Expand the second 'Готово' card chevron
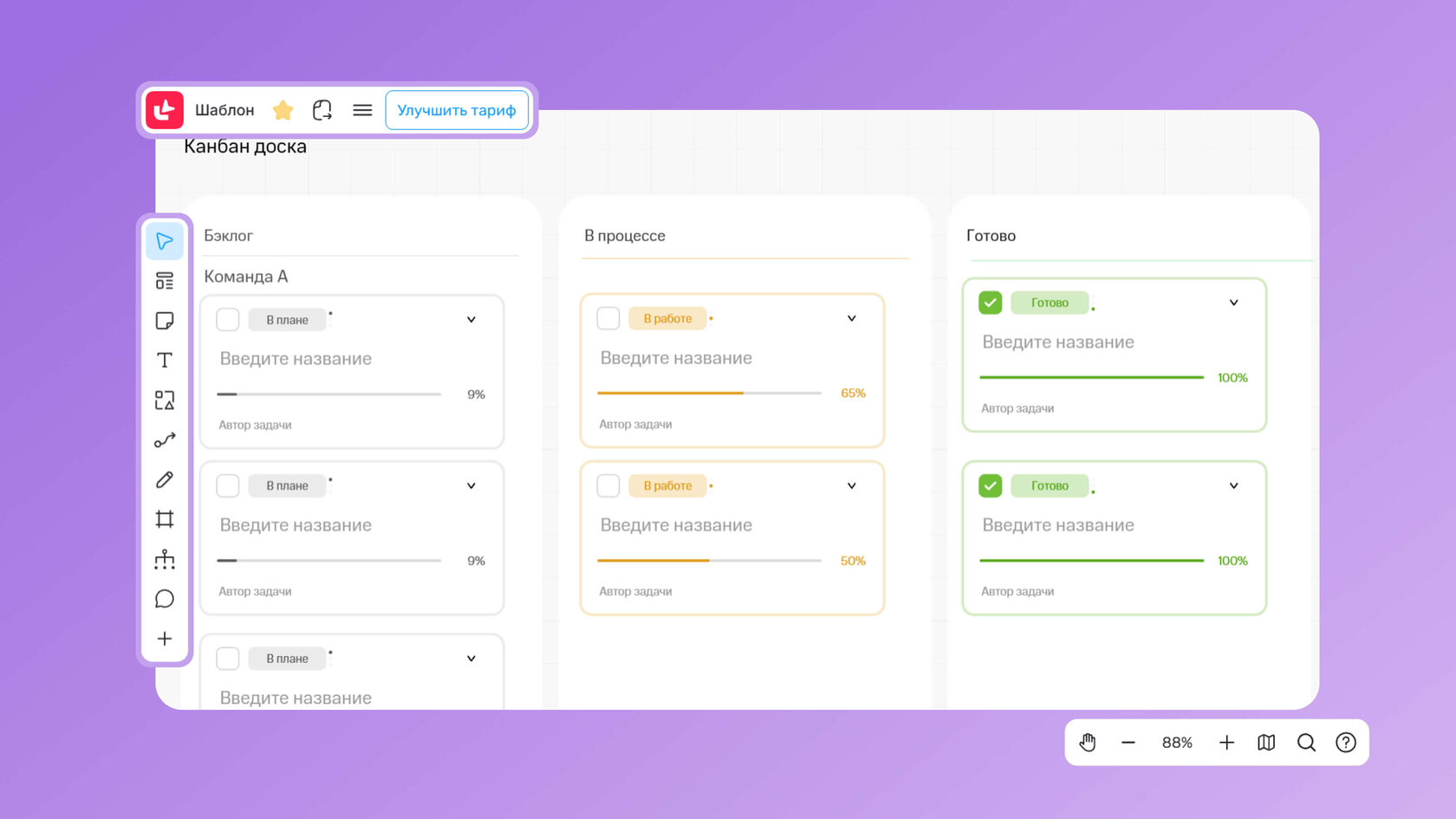Screen dimensions: 1456x819 (1234, 486)
